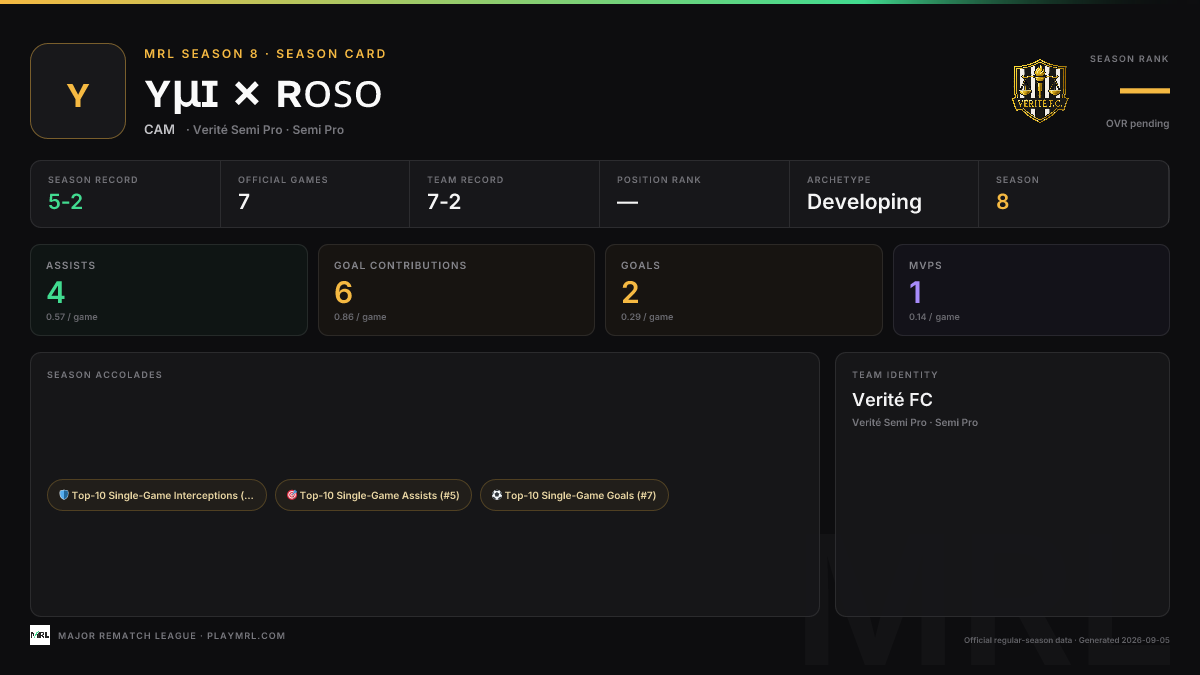Click the MRL logo in footer
This screenshot has width=1200, height=675.
point(40,635)
